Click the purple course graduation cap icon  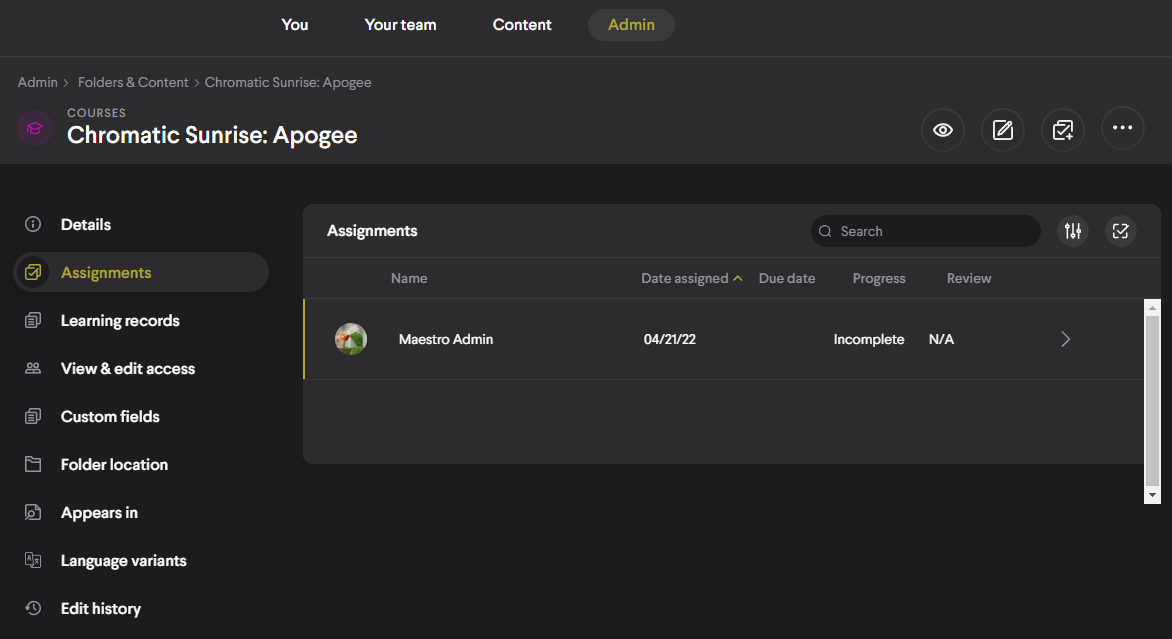[x=35, y=128]
